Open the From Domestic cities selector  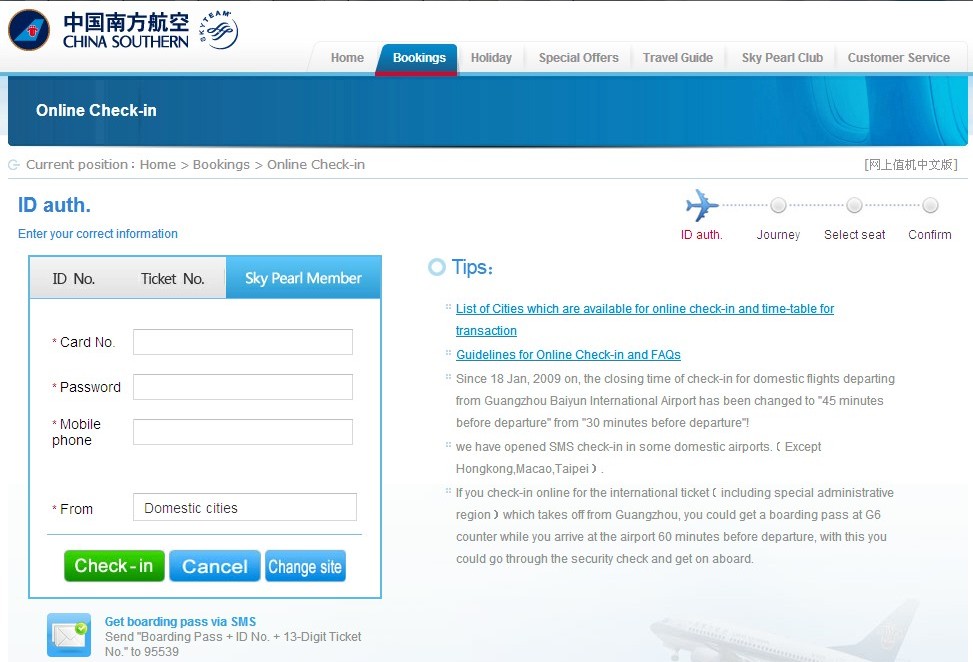tap(244, 508)
